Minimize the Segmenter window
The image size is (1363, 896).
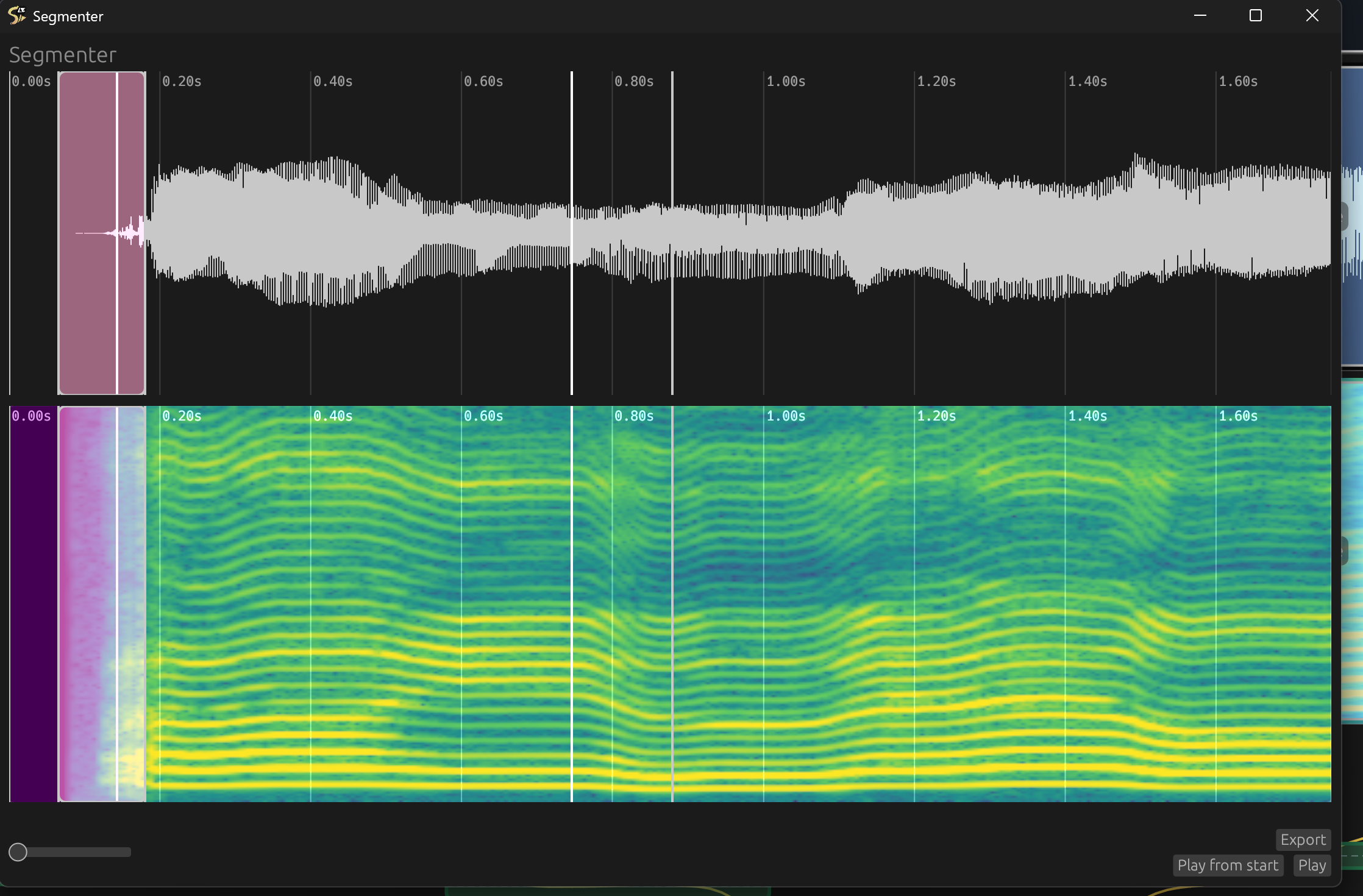pos(1200,16)
